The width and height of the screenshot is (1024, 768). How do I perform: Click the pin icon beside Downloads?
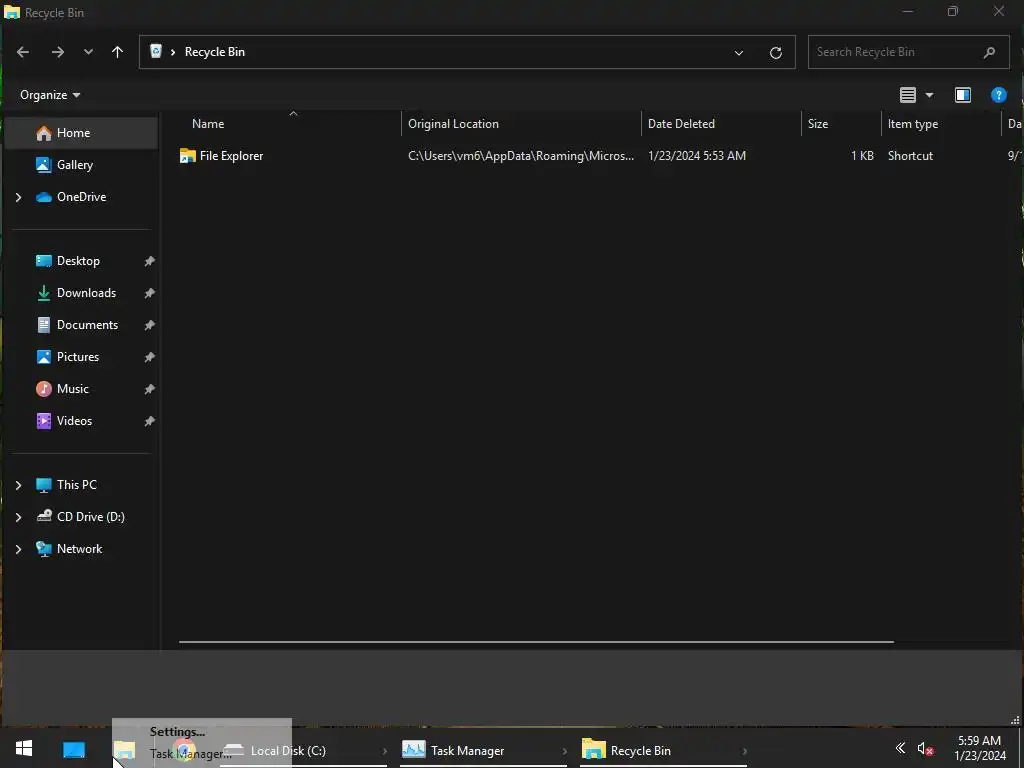click(x=150, y=293)
